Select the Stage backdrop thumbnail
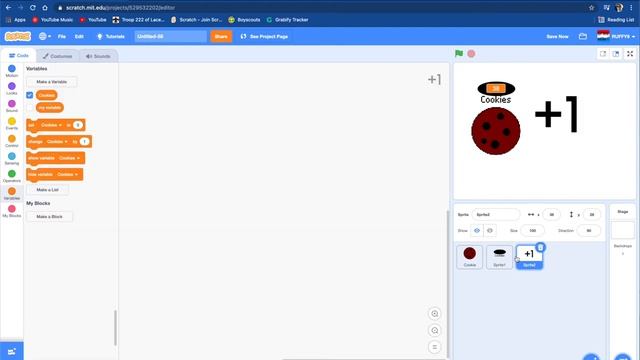This screenshot has width=640, height=360. (622, 231)
